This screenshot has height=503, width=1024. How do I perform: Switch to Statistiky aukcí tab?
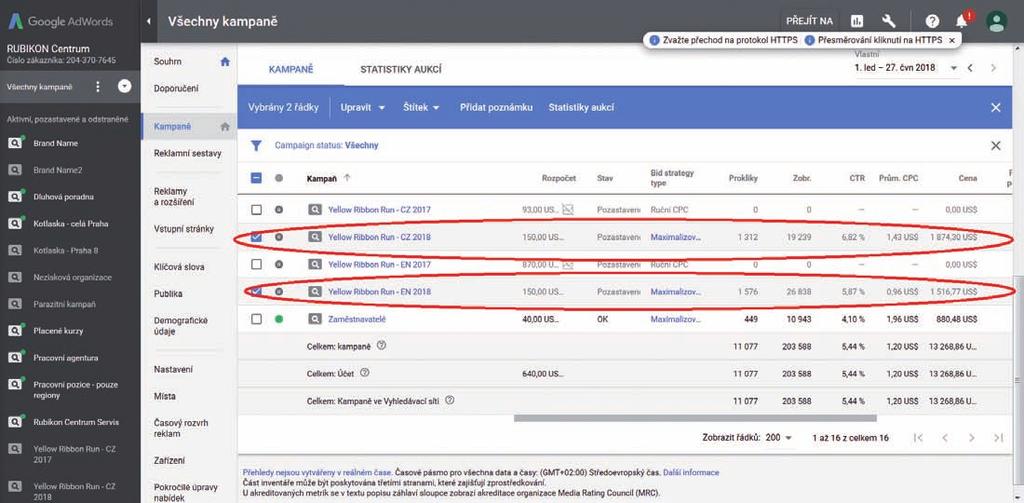(400, 69)
